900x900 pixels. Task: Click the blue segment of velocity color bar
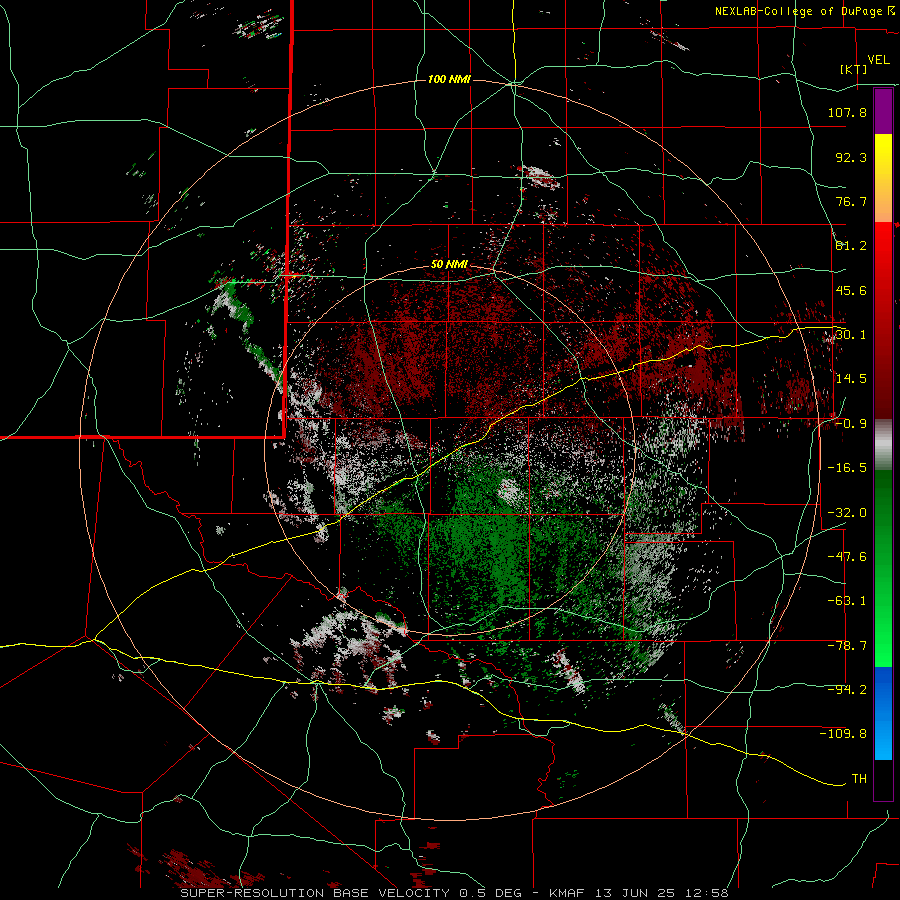[x=883, y=713]
